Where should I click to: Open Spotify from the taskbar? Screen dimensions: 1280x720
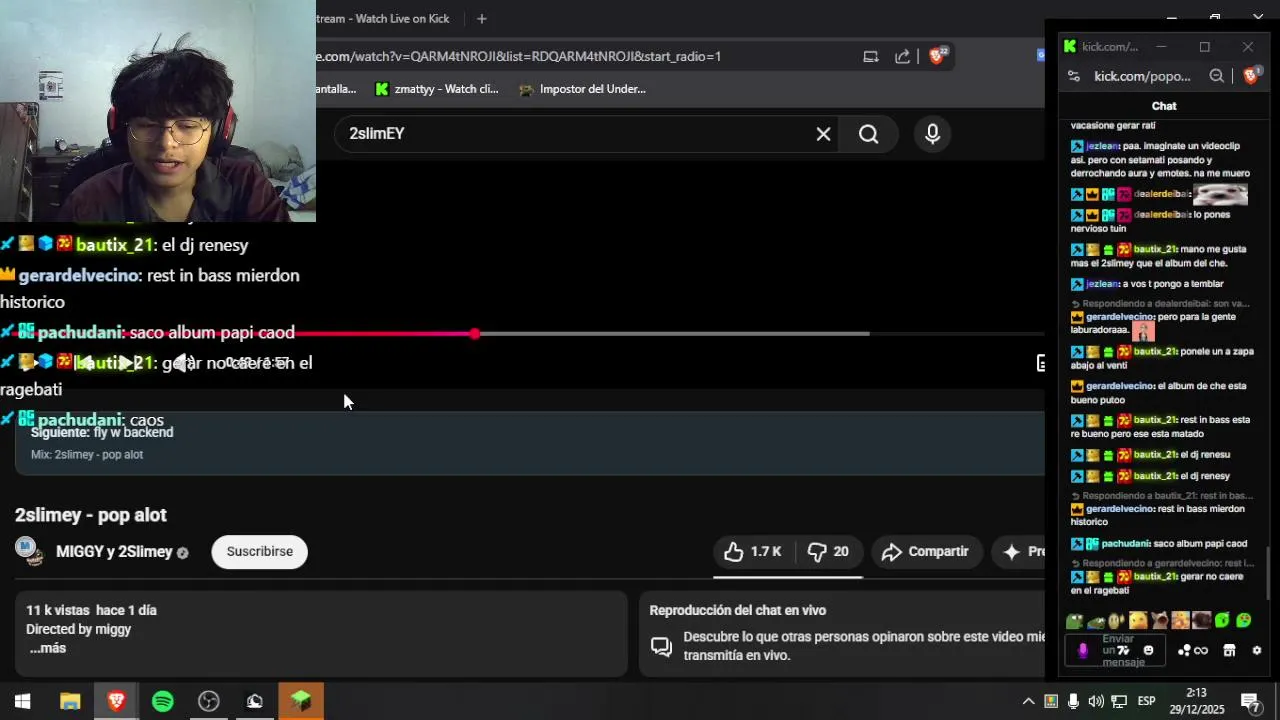[x=162, y=702]
